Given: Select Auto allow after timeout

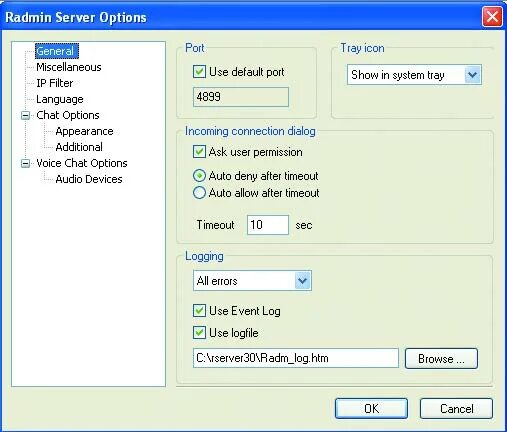Looking at the screenshot, I should click(x=199, y=193).
